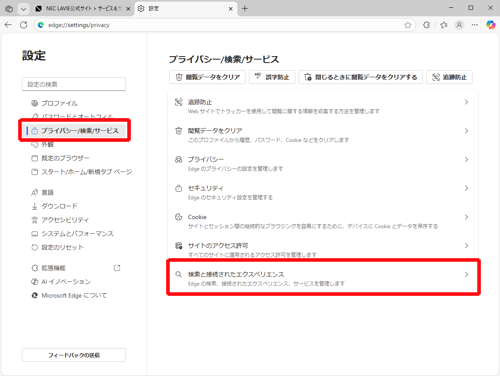Expand the Cookie row chevron
This screenshot has width=500, height=376.
466,217
